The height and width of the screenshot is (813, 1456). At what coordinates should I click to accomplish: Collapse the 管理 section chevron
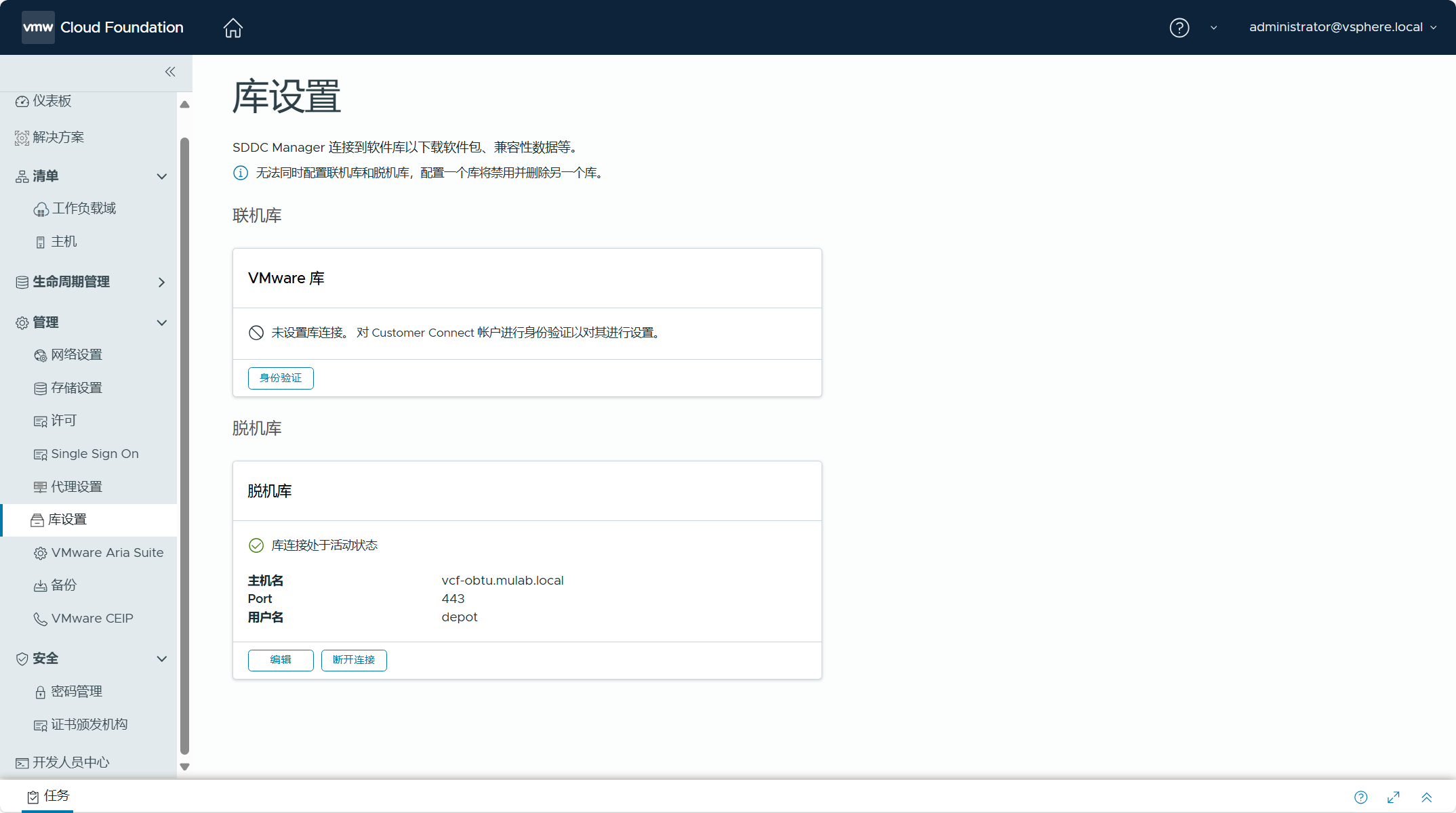click(161, 322)
